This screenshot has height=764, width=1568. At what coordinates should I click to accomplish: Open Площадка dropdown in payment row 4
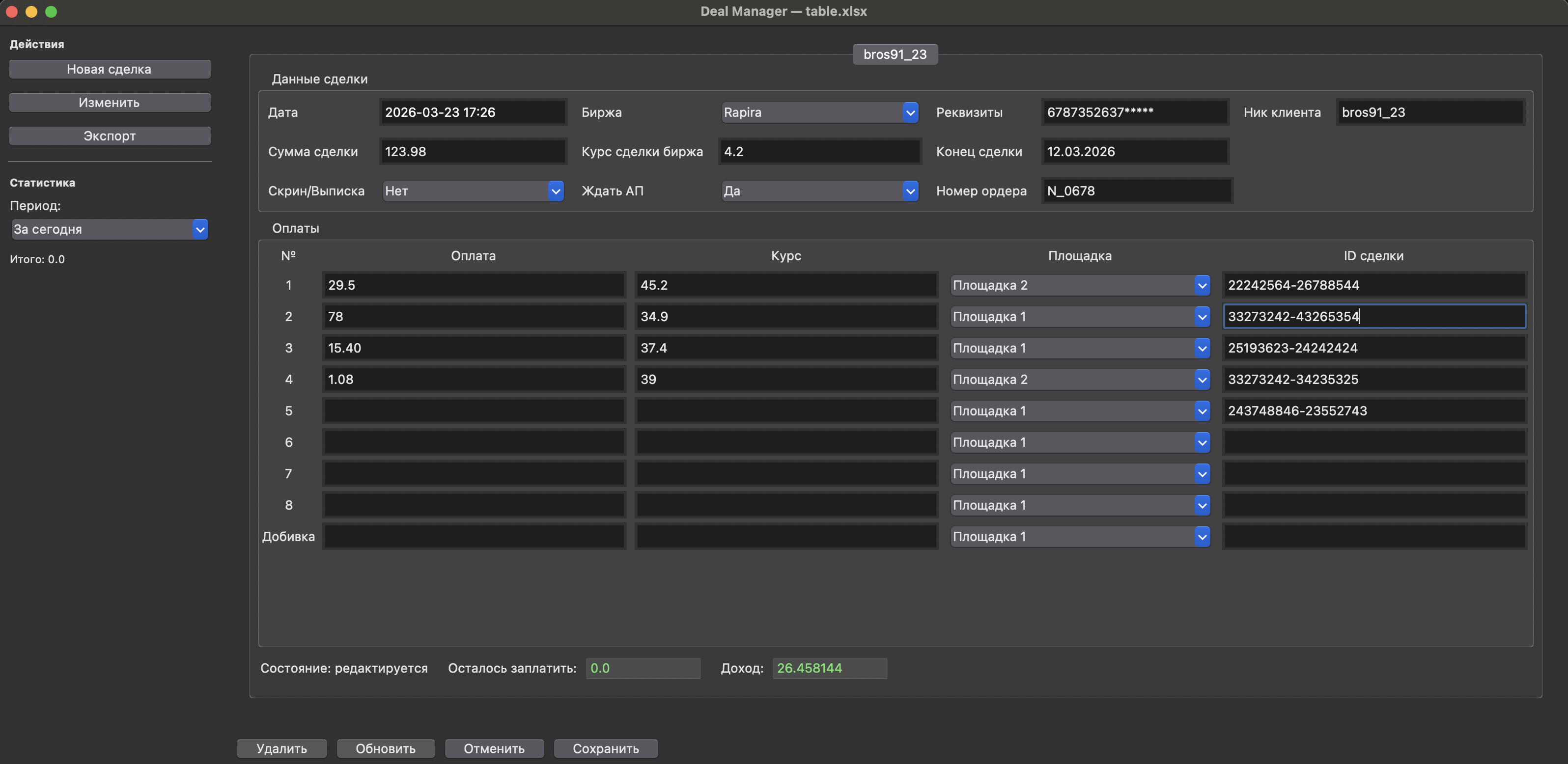pyautogui.click(x=1080, y=380)
